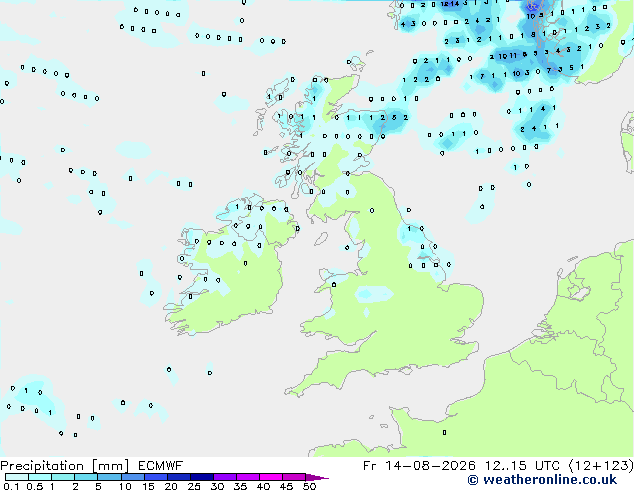Click the 'ECMWF' model label

click(x=161, y=466)
